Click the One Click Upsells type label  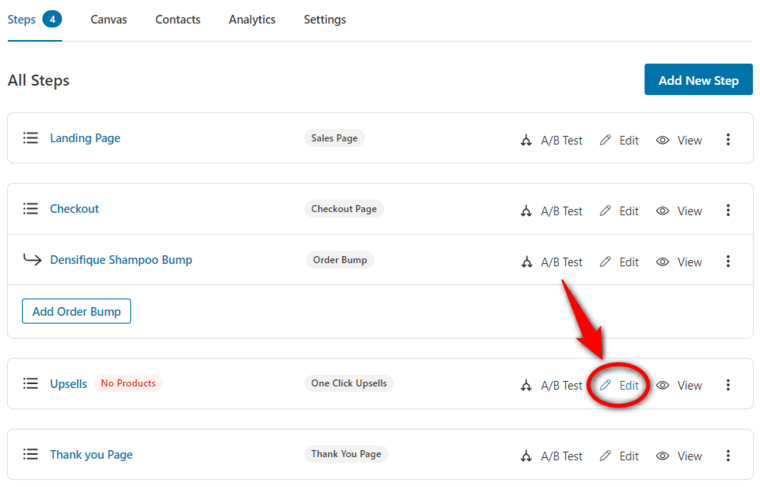coord(349,383)
